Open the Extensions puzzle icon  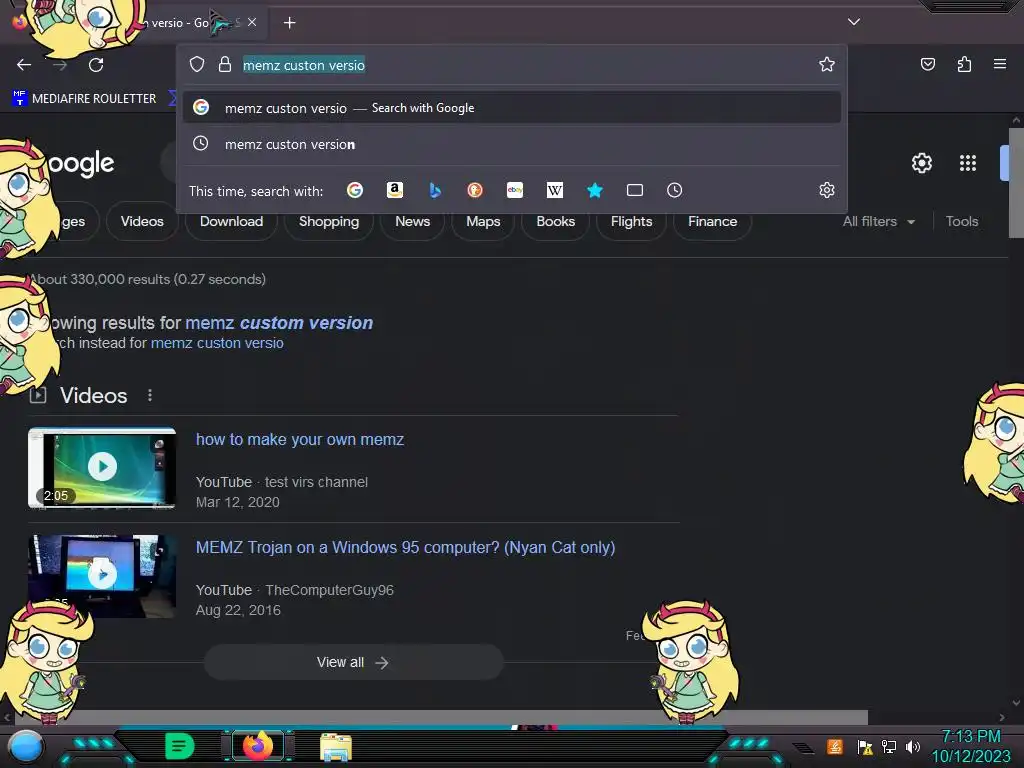[x=964, y=64]
